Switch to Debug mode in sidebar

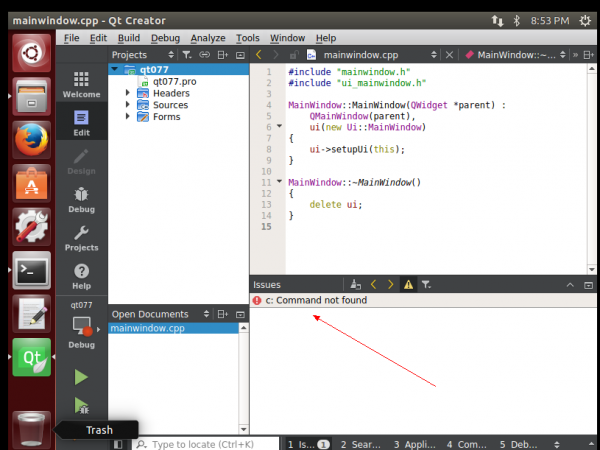81,199
